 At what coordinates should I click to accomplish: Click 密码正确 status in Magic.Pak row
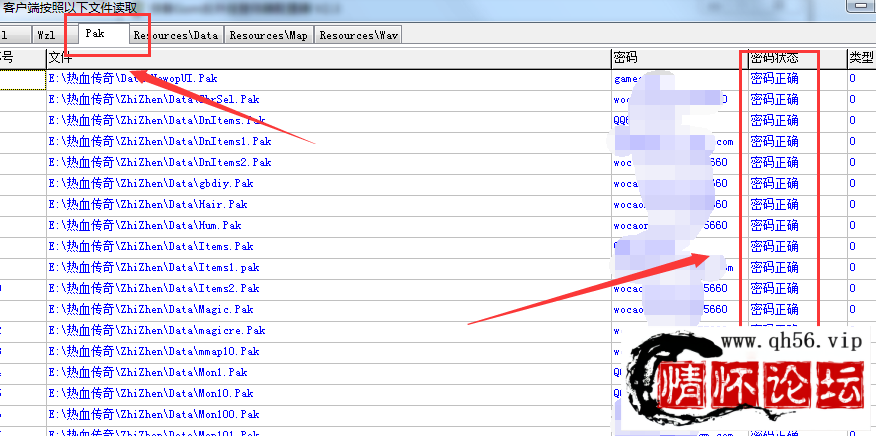[774, 310]
